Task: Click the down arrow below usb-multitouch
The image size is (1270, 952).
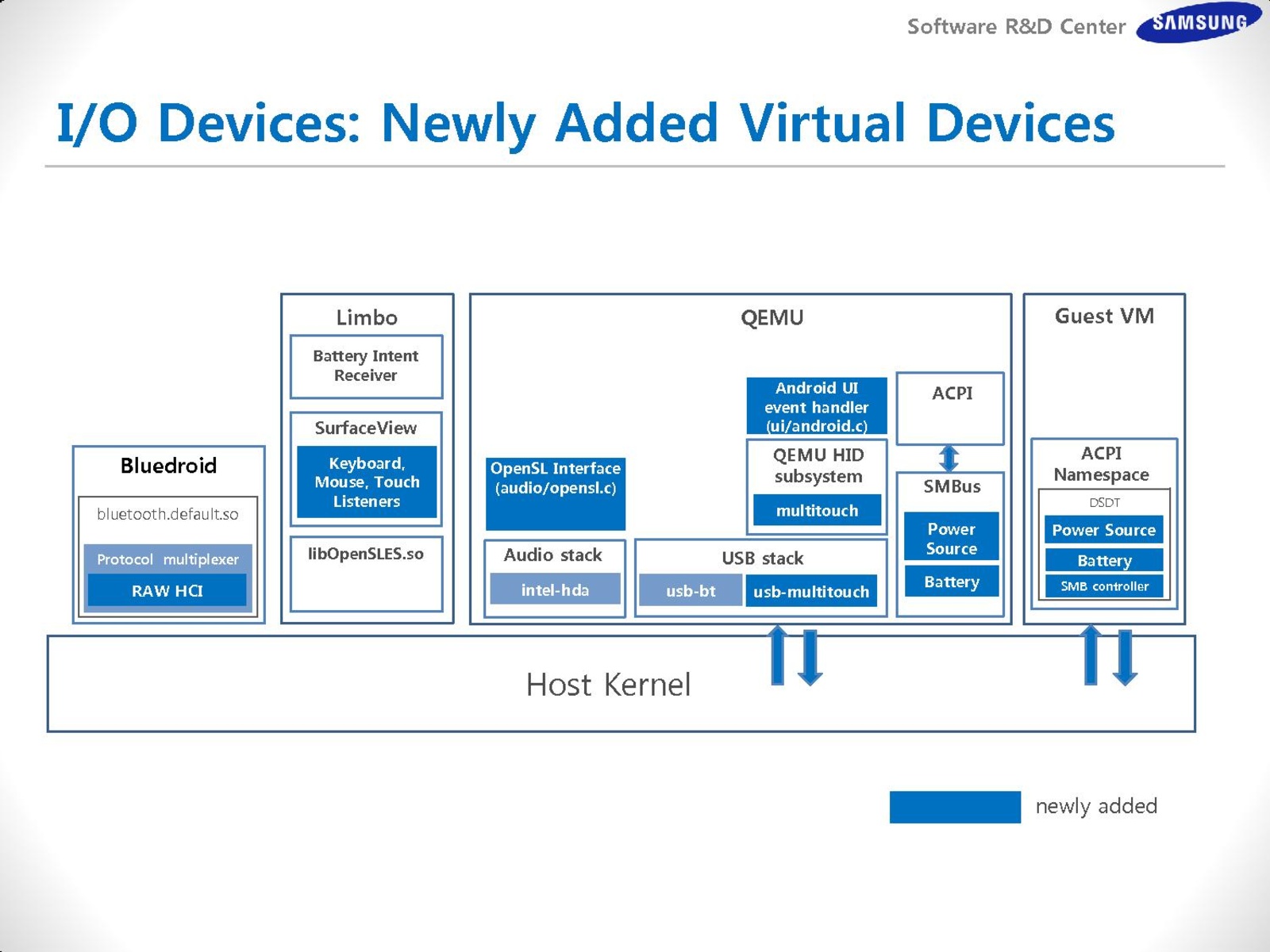Action: point(810,657)
